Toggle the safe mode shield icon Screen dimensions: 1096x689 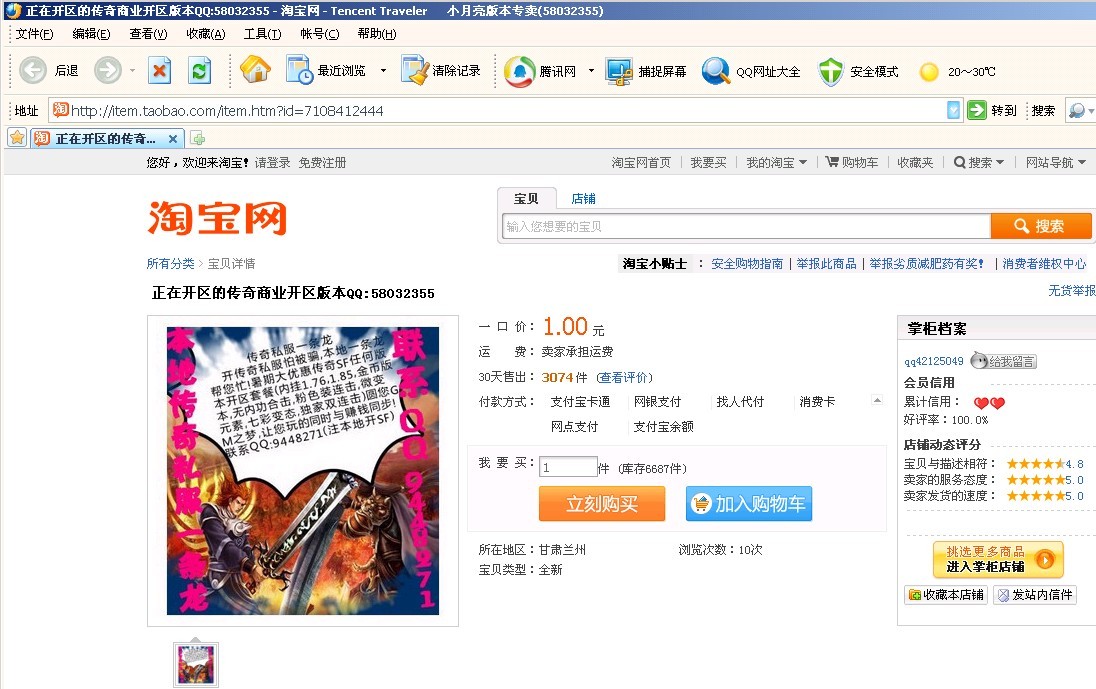pyautogui.click(x=831, y=71)
